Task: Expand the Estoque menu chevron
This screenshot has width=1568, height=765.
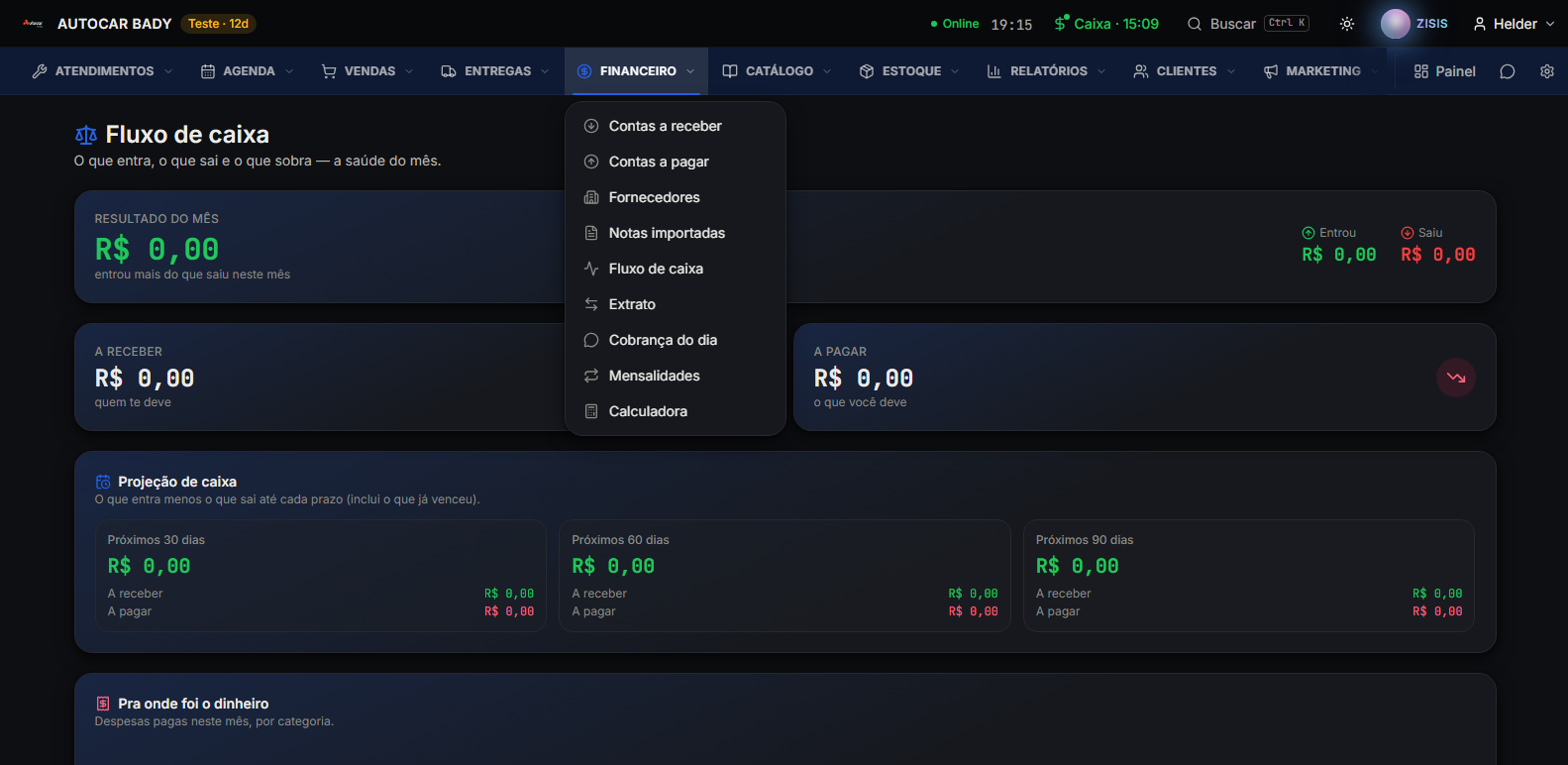Action: [955, 71]
